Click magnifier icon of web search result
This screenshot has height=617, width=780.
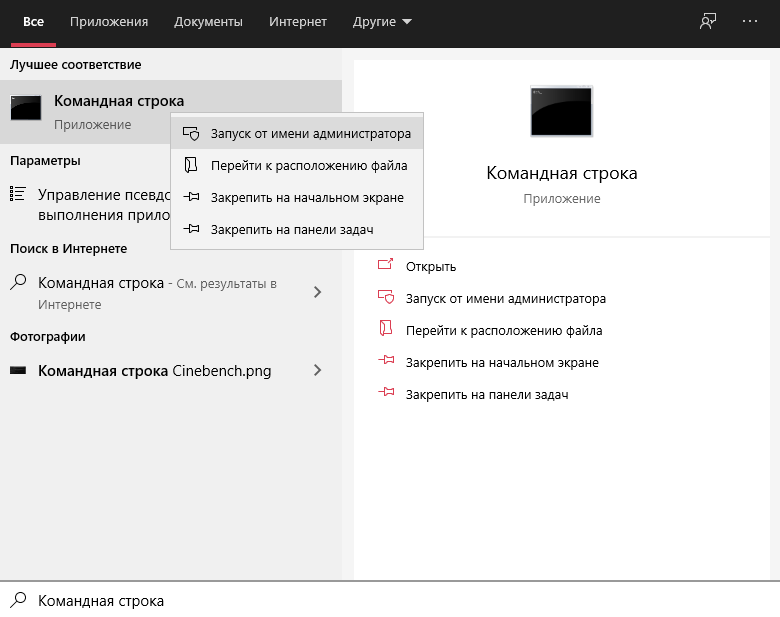(18, 282)
